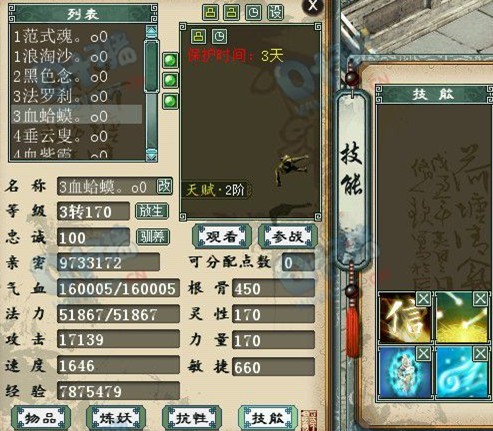The width and height of the screenshot is (493, 431).
Task: Toggle the third green orb button
Action: coord(170,101)
